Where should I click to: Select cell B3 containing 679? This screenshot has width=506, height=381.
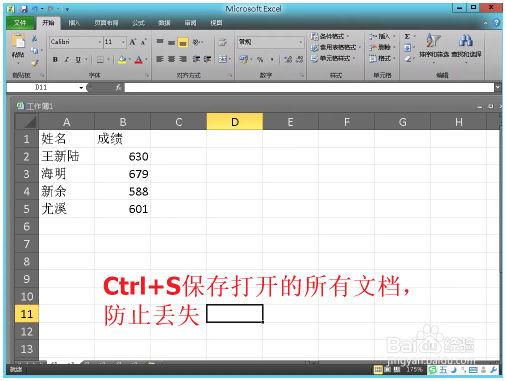122,174
